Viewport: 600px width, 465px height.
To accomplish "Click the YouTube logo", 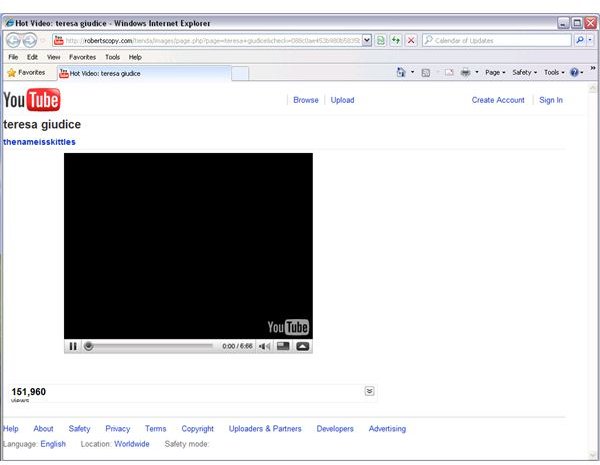I will click(x=32, y=100).
